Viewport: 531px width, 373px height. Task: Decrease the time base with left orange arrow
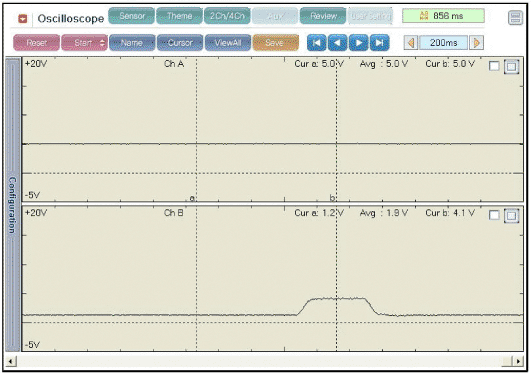[x=411, y=43]
